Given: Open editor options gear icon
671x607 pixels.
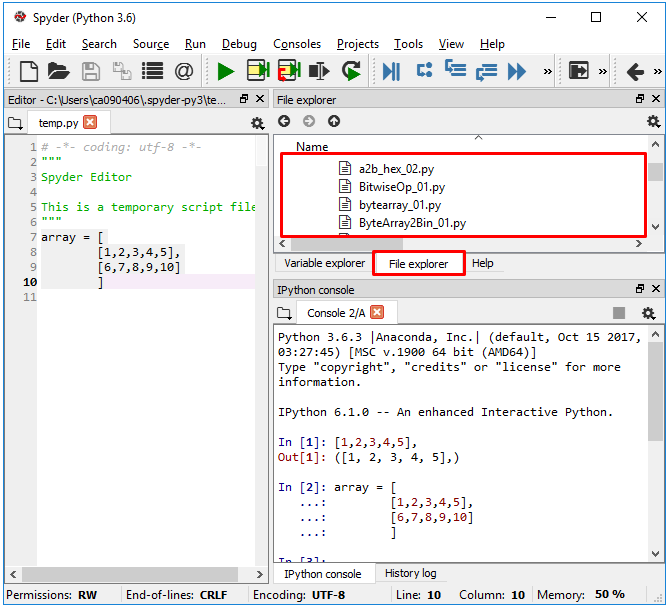Looking at the screenshot, I should click(x=257, y=124).
